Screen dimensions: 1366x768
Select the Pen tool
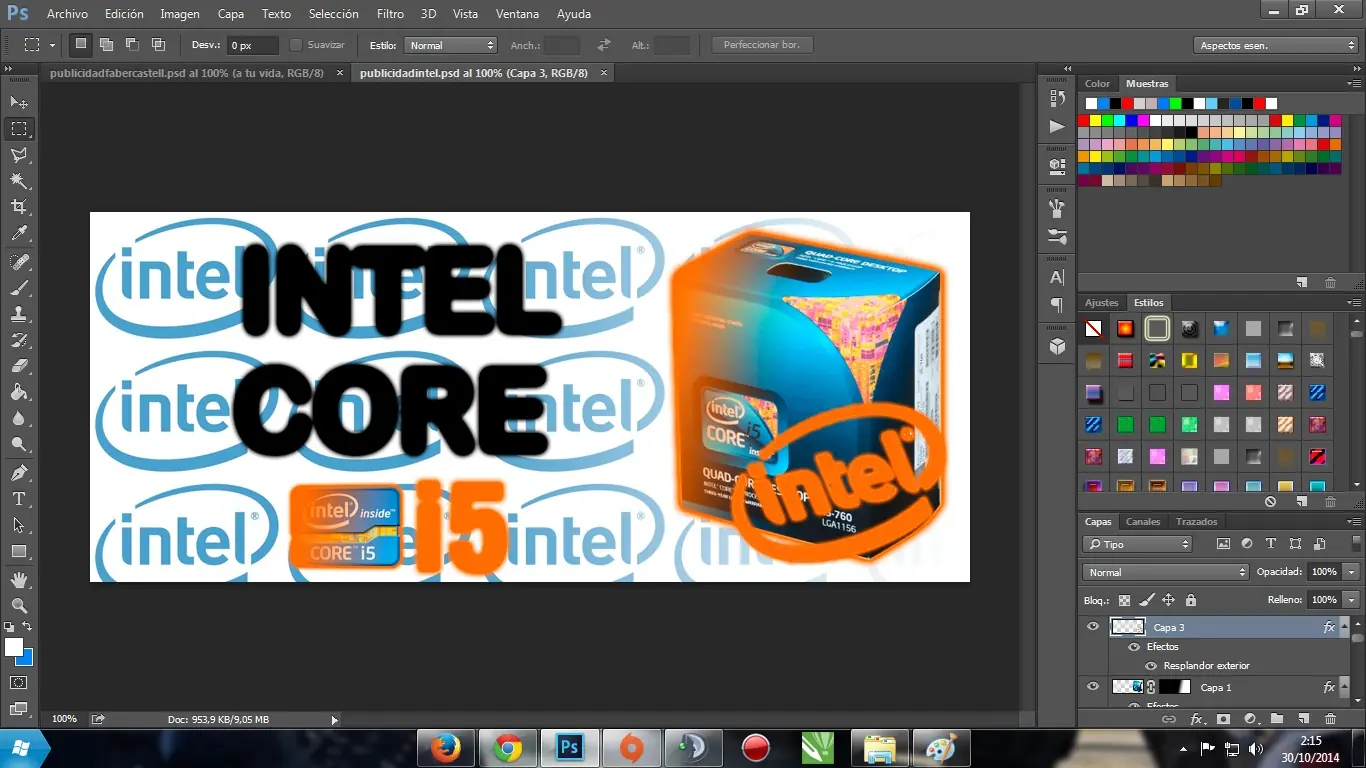pyautogui.click(x=19, y=472)
